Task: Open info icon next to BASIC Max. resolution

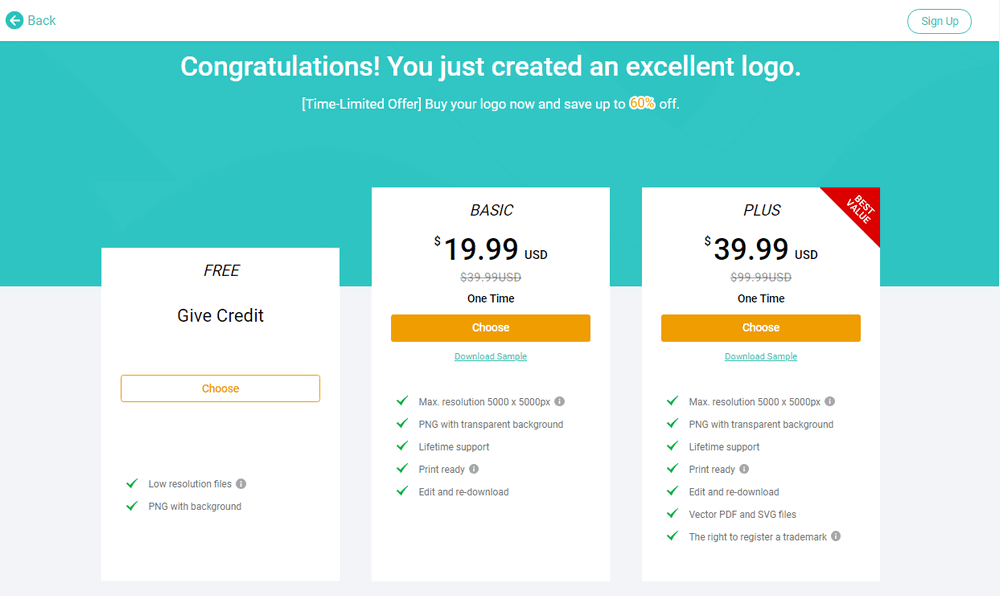Action: (559, 402)
